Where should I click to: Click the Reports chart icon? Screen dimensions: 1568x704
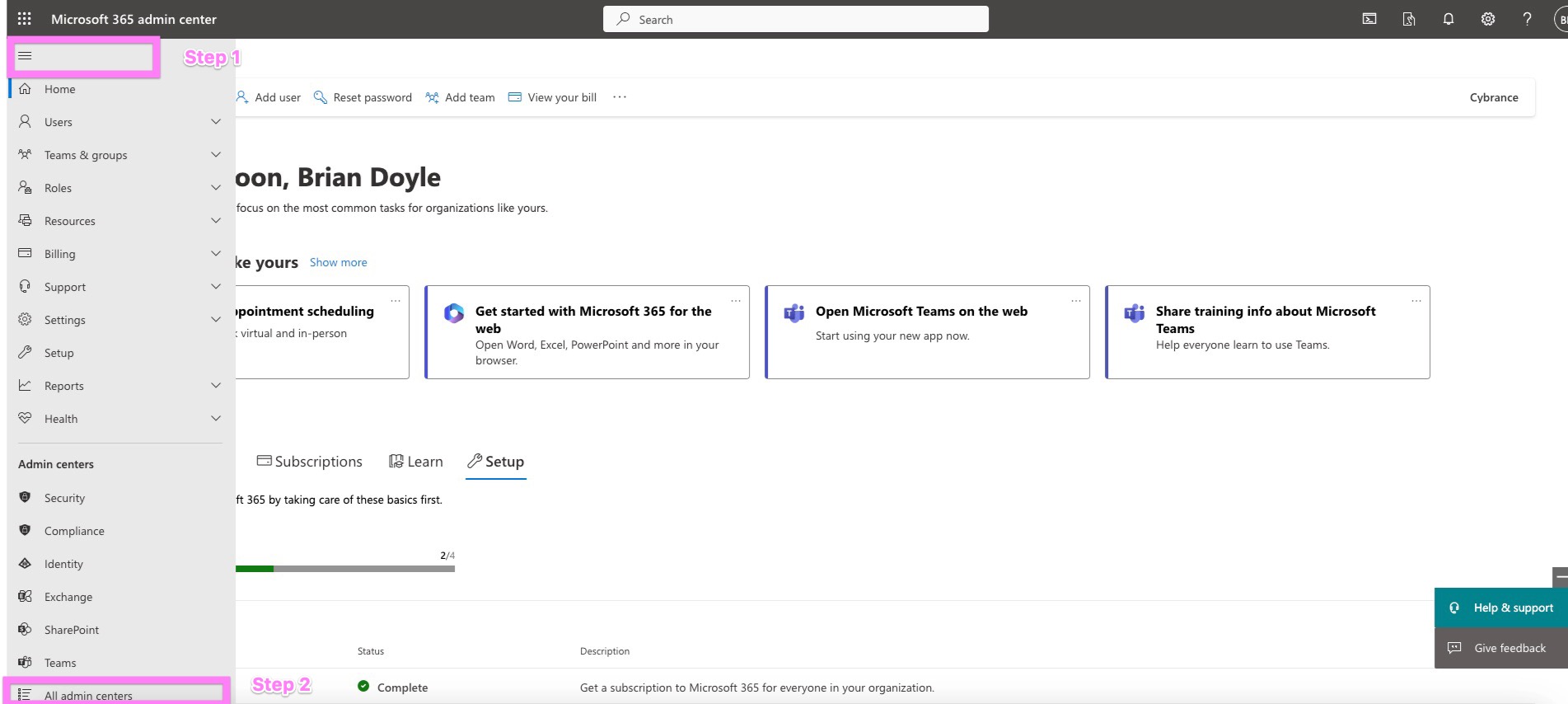[25, 385]
